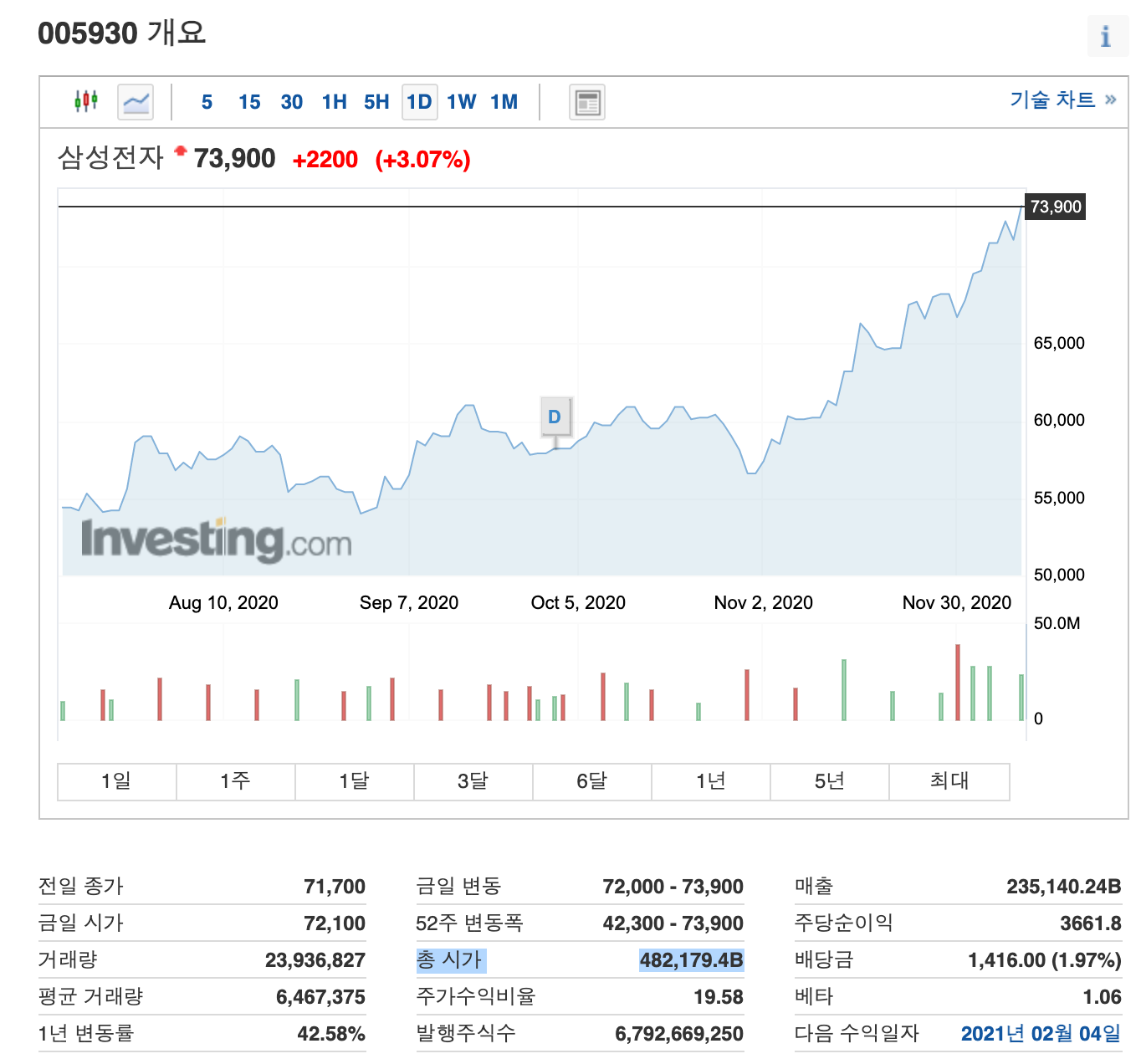Viewport: 1141px width, 1064px height.
Task: Select the 1D interval
Action: coord(419,102)
